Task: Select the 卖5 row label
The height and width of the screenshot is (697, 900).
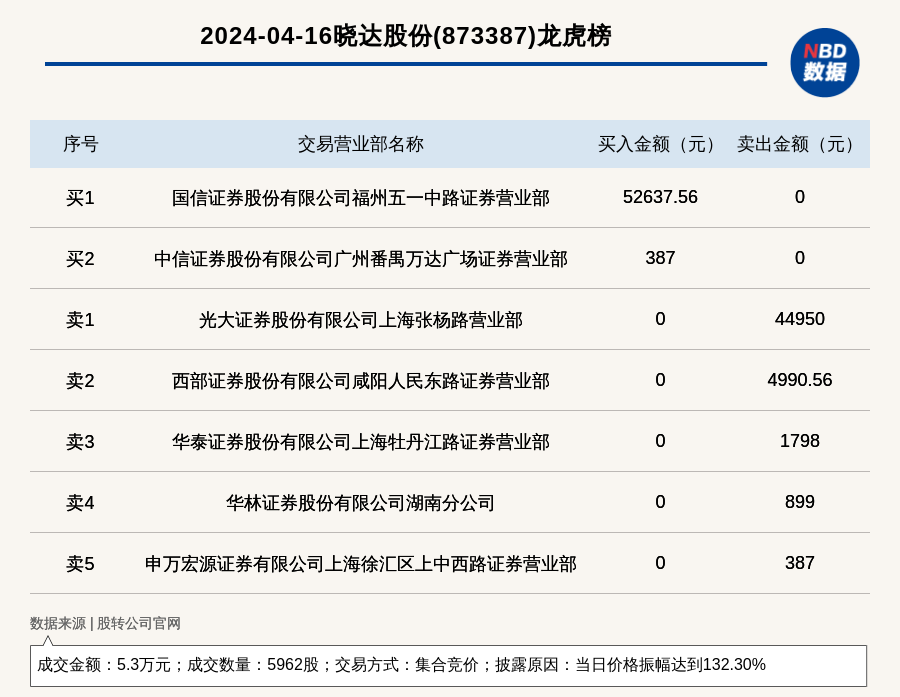Action: [x=80, y=564]
